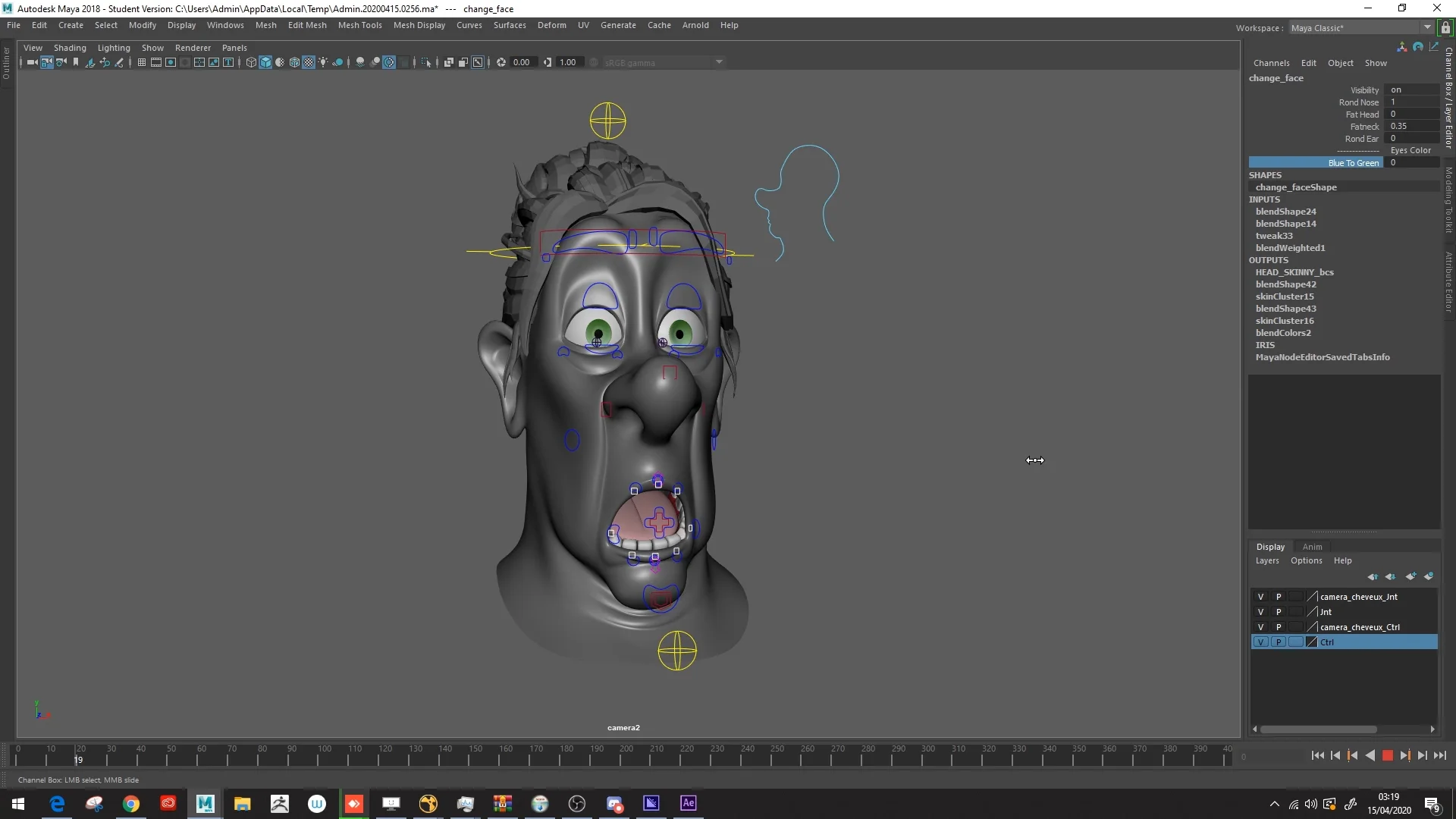
Task: Open the layer editor Options menu
Action: 1306,560
